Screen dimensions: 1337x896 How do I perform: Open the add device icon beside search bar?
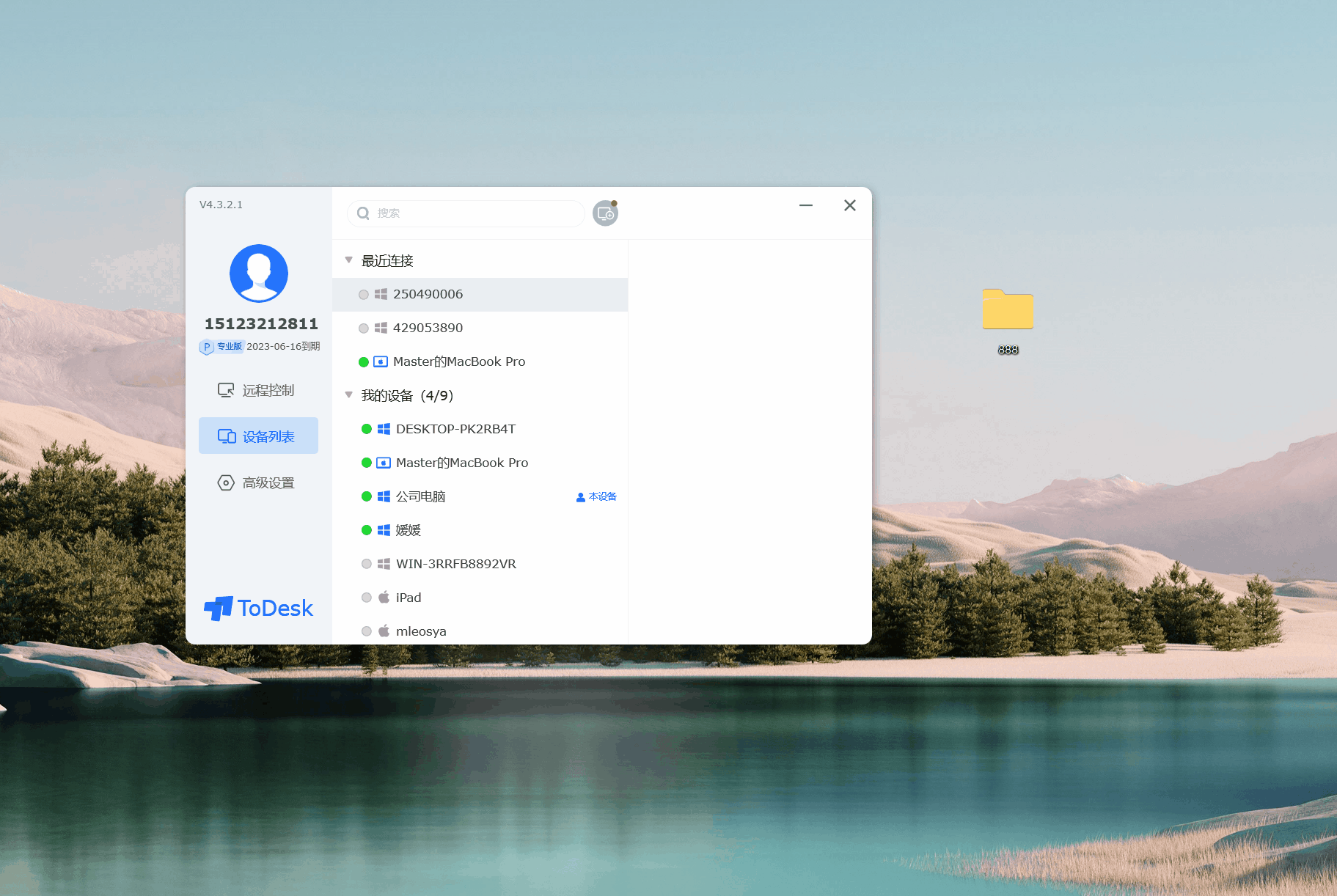coord(605,213)
